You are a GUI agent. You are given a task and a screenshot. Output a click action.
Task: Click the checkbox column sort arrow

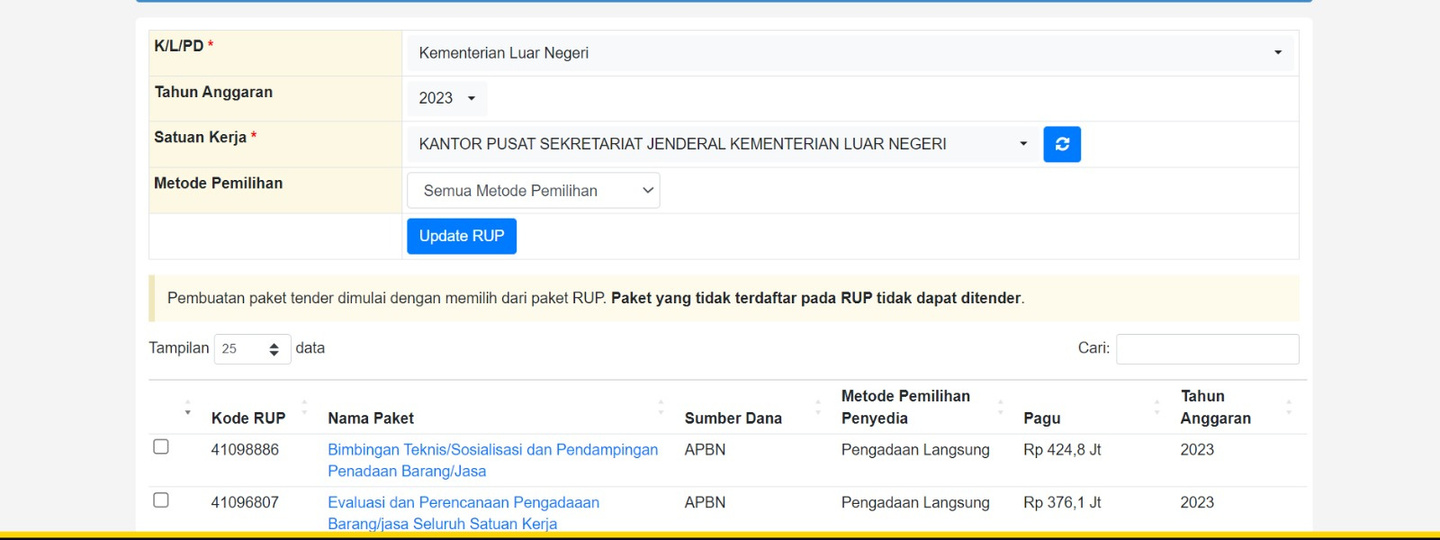[187, 408]
